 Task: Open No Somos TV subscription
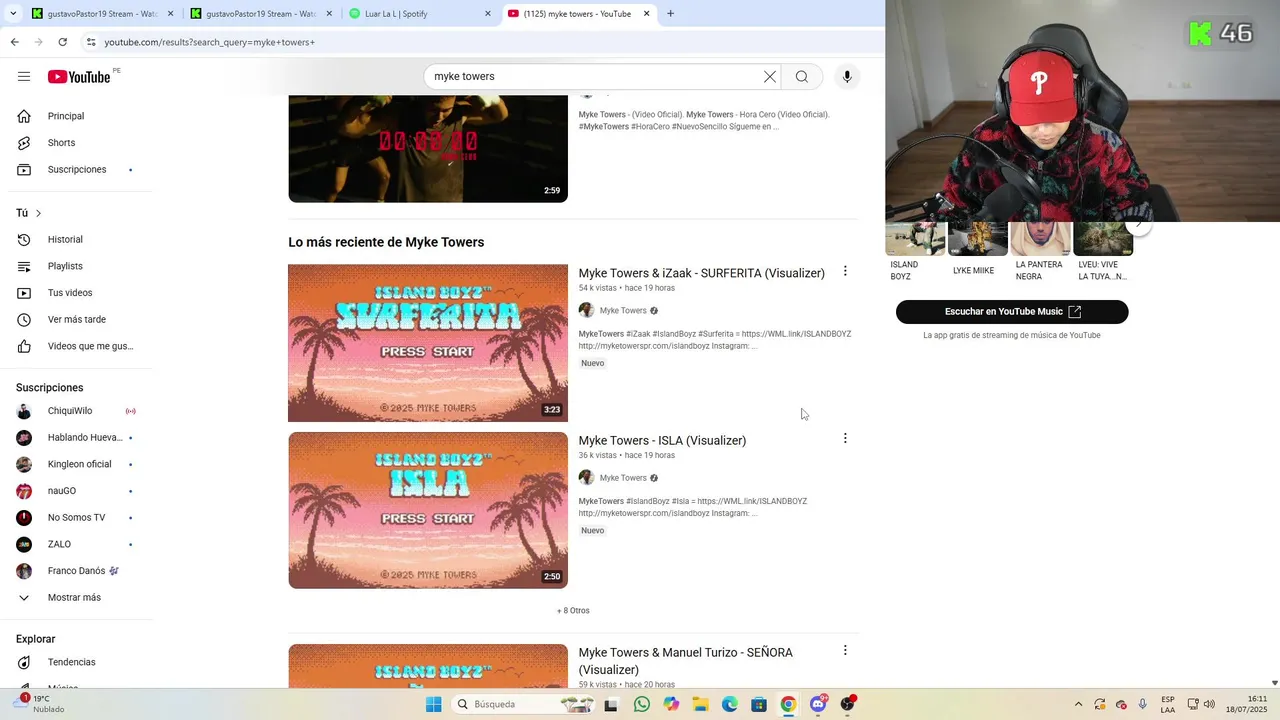pyautogui.click(x=76, y=518)
